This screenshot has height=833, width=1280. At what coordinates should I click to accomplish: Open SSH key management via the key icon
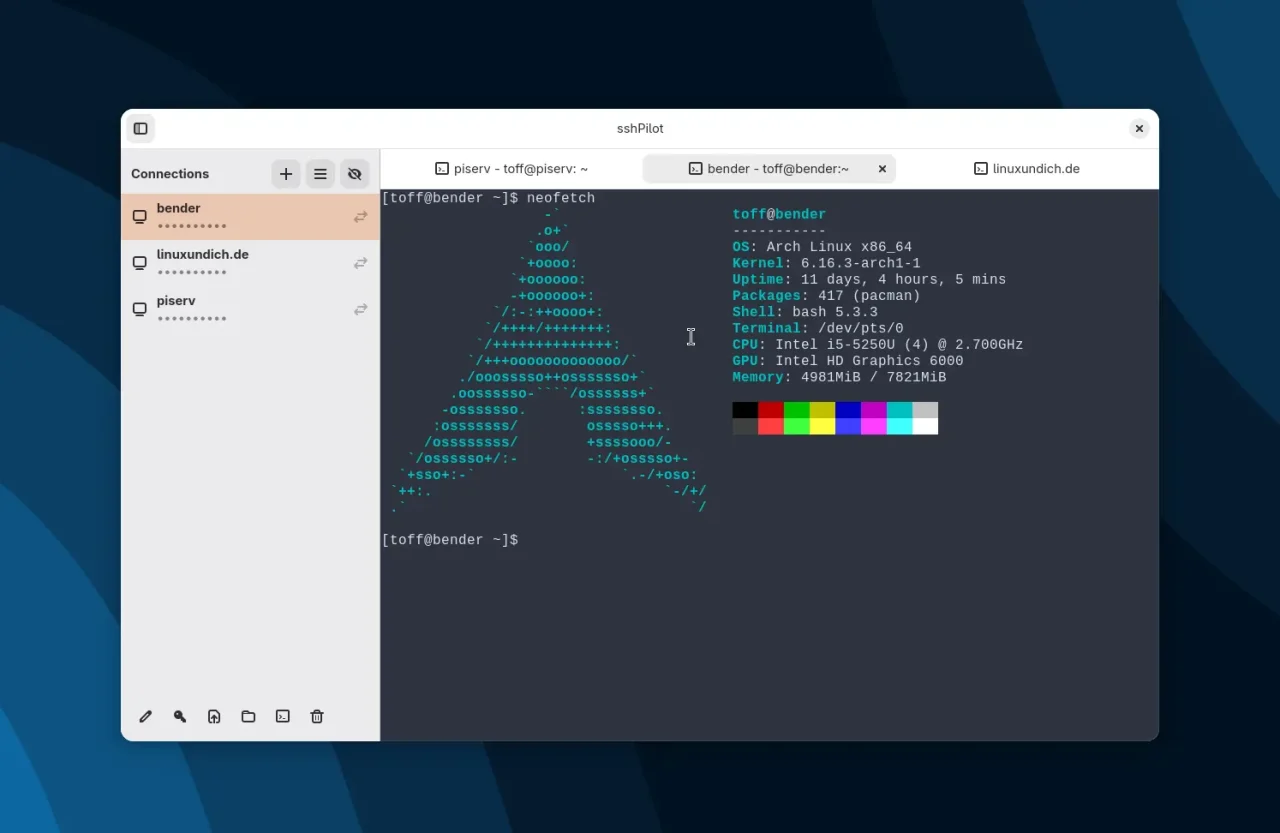point(180,716)
